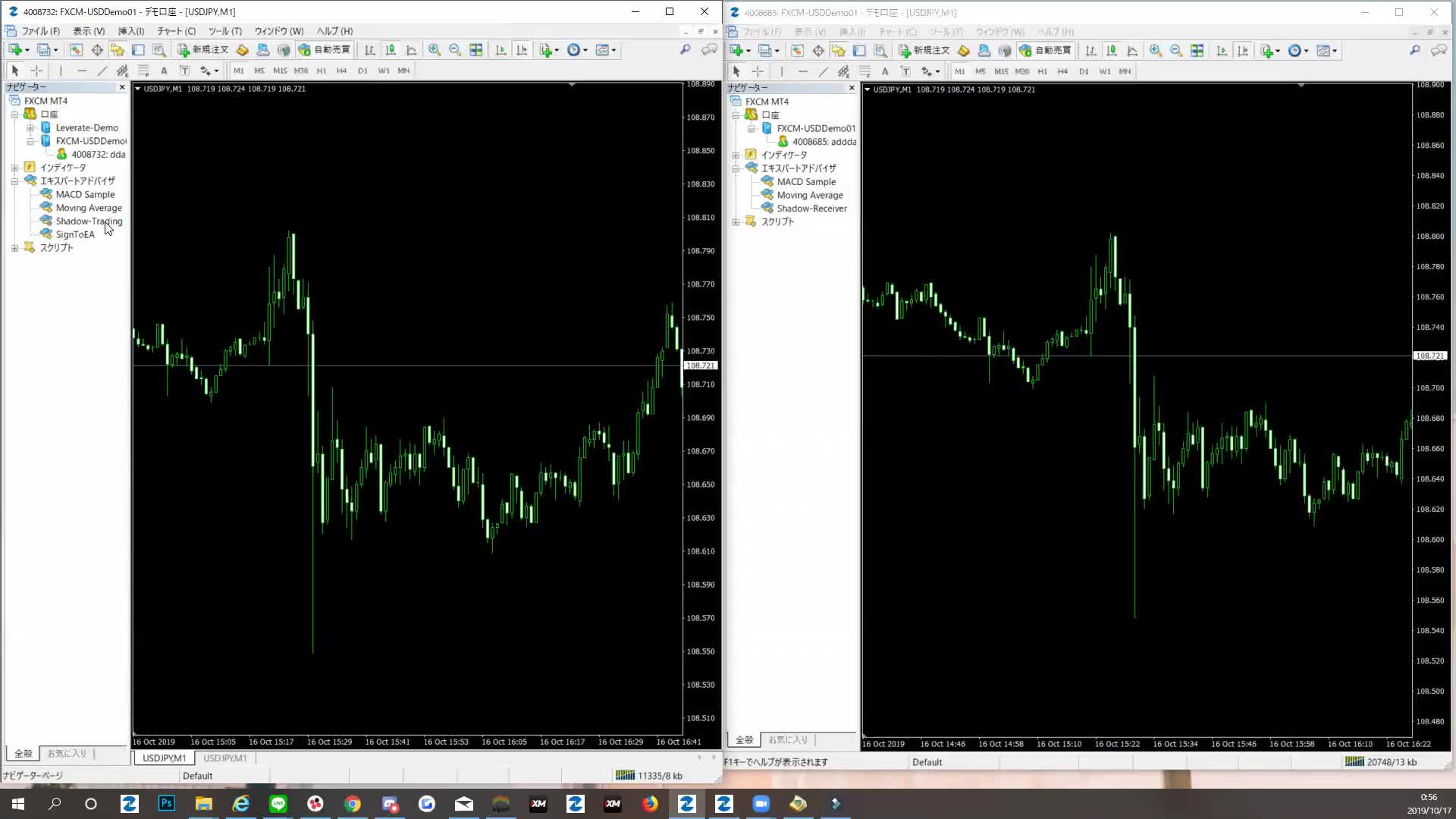Select text 'A' tool in left window
Image resolution: width=1456 pixels, height=819 pixels.
(x=164, y=71)
